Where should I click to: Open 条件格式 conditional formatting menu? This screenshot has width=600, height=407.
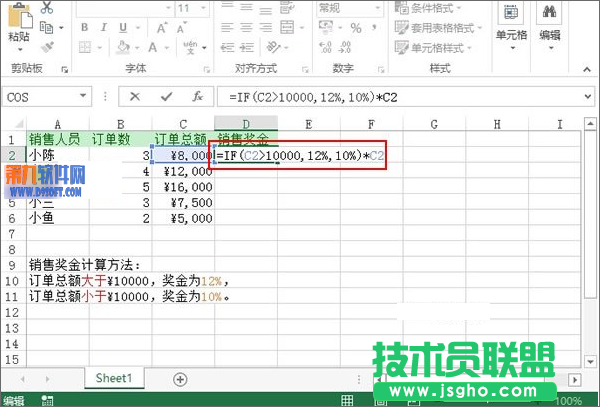pos(429,8)
